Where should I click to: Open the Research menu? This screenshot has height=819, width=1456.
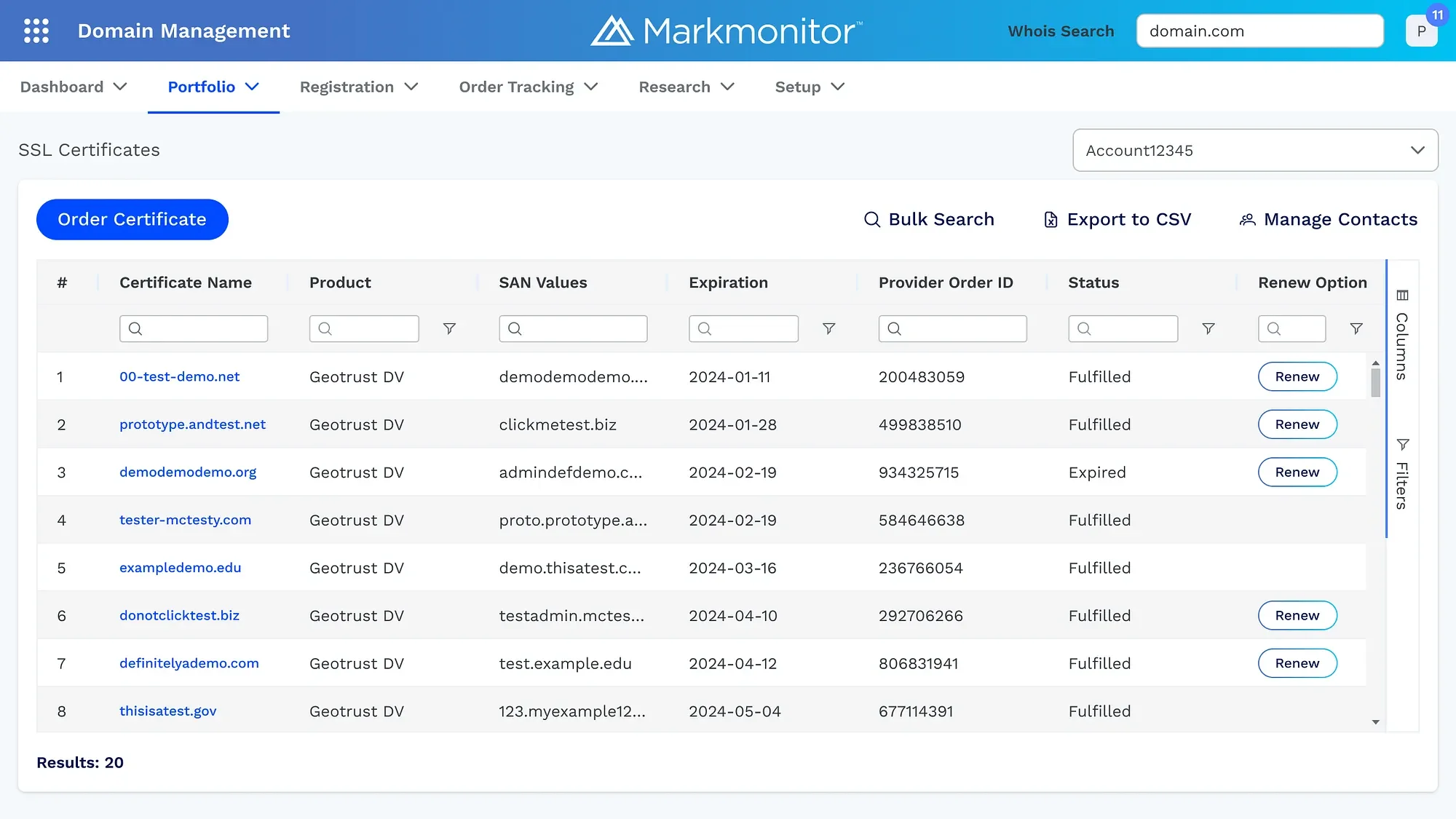pyautogui.click(x=686, y=87)
